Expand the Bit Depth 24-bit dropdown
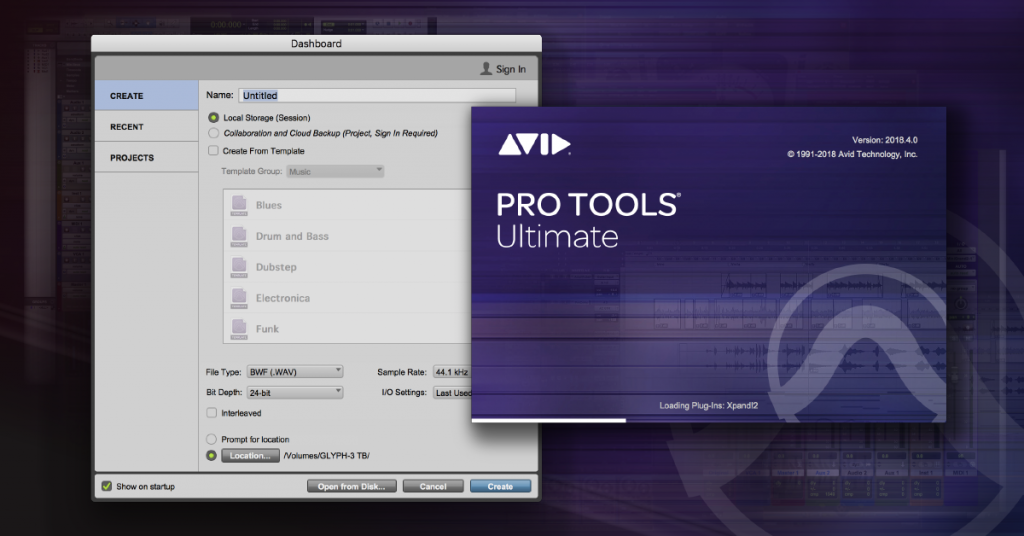1024x536 pixels. (293, 392)
